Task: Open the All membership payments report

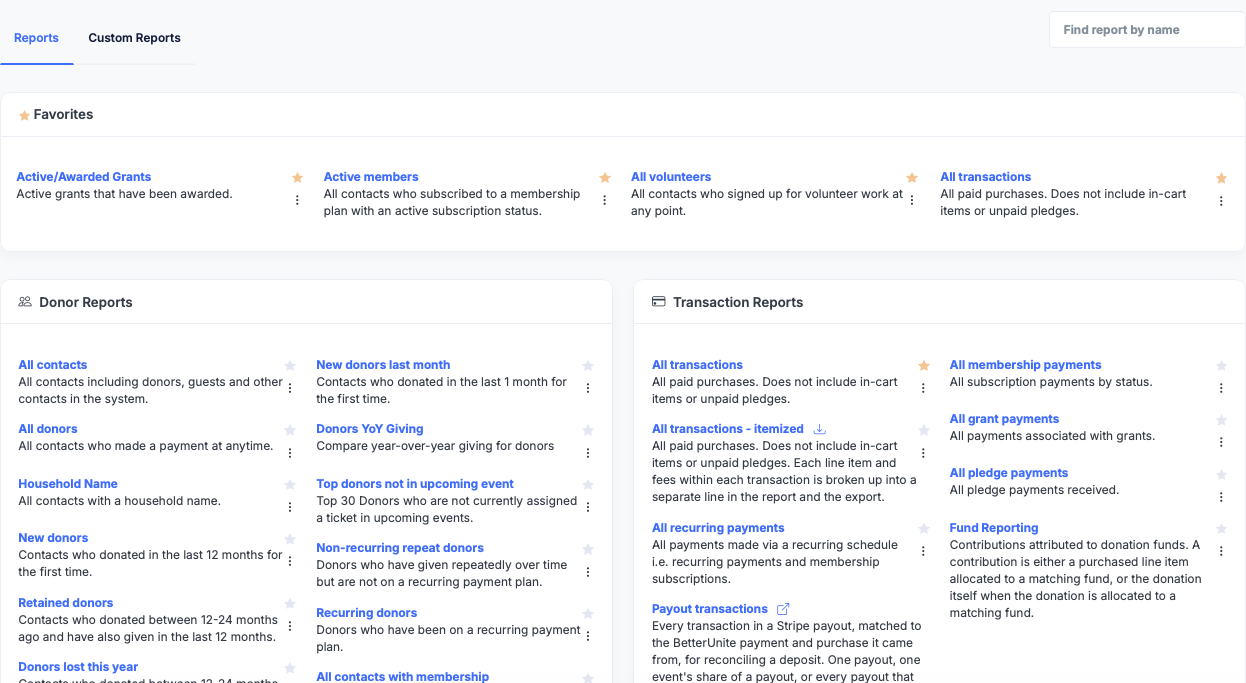Action: pyautogui.click(x=1026, y=365)
